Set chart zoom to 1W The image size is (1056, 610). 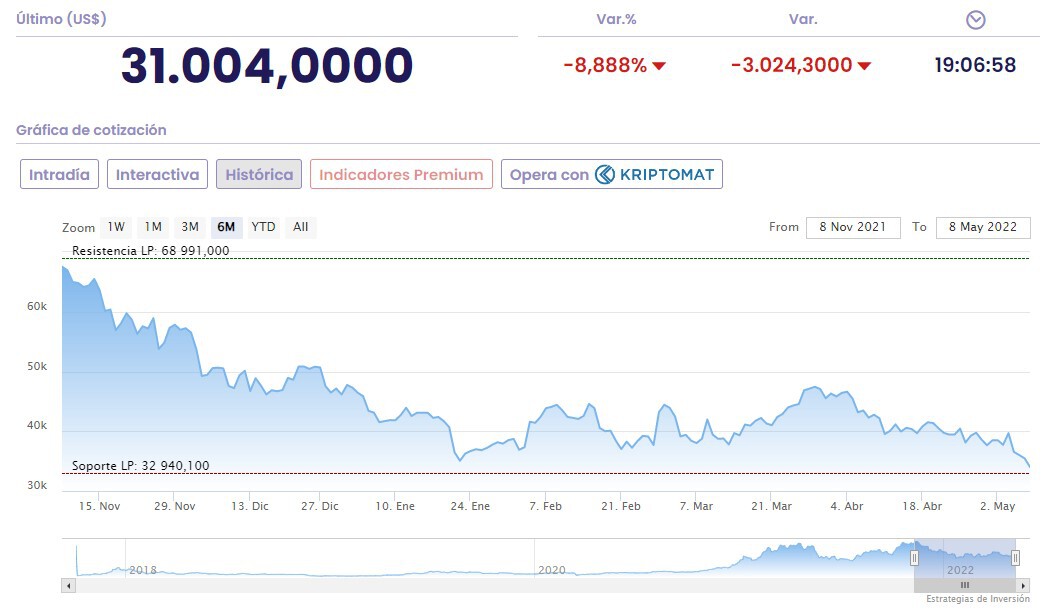pos(116,227)
